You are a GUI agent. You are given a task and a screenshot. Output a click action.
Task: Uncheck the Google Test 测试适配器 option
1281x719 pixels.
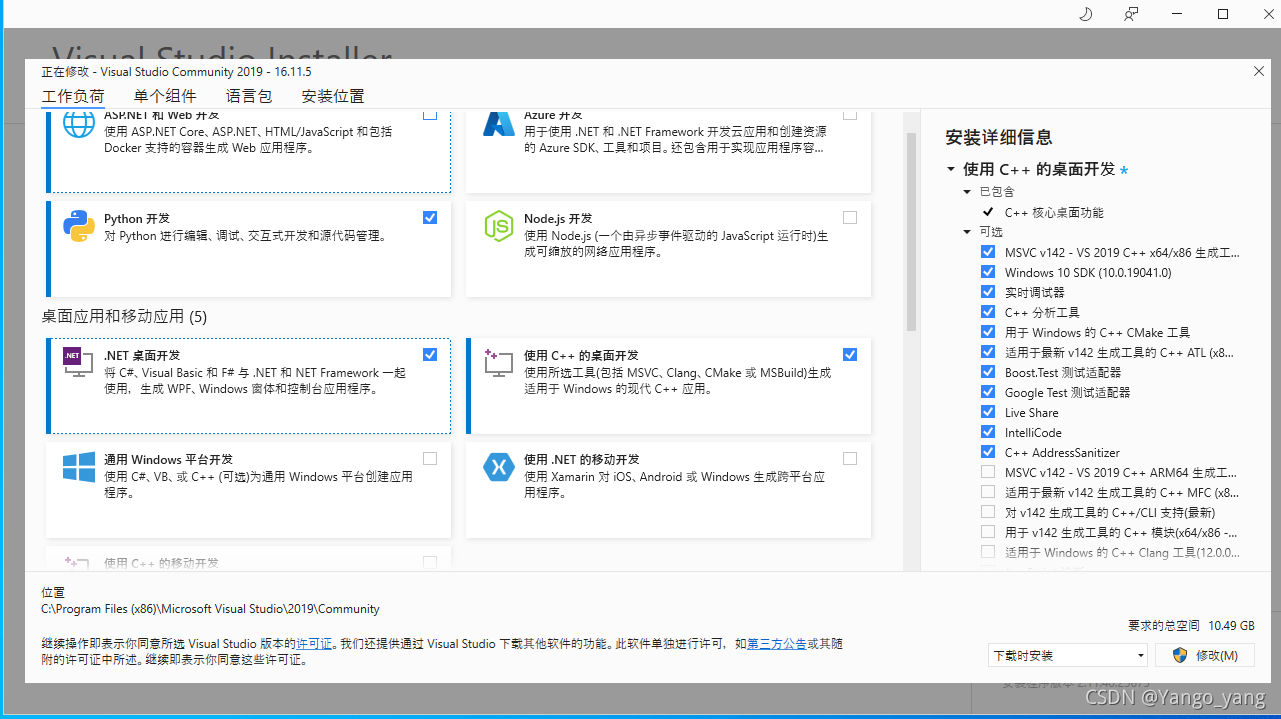[988, 392]
